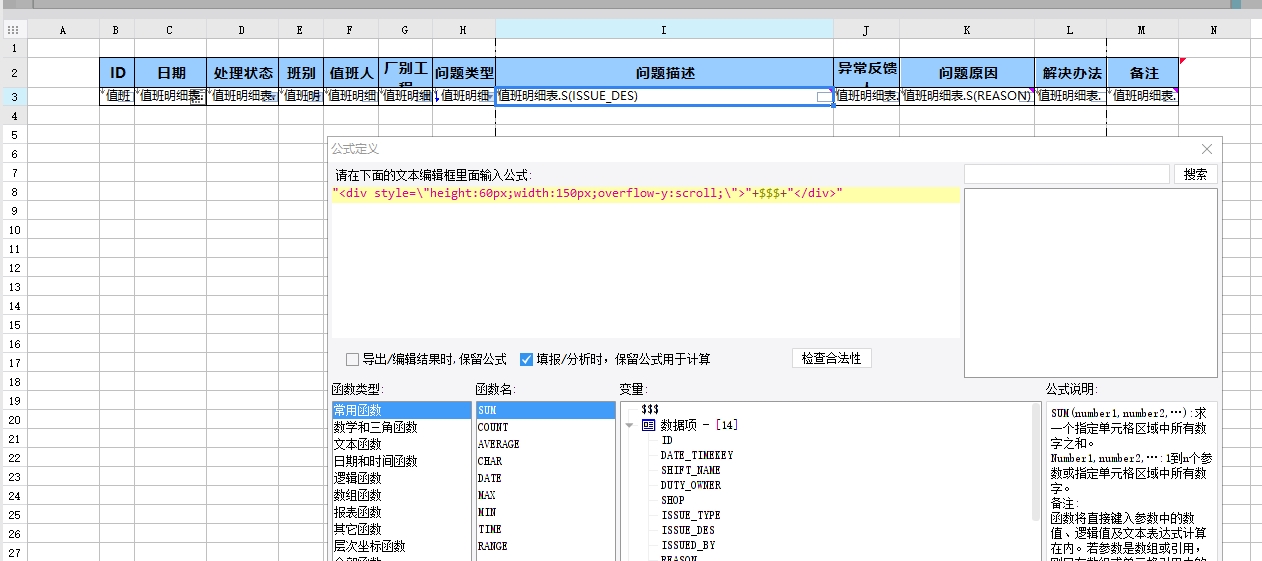Click the 班别 header cell
The image size is (1262, 561).
point(301,73)
